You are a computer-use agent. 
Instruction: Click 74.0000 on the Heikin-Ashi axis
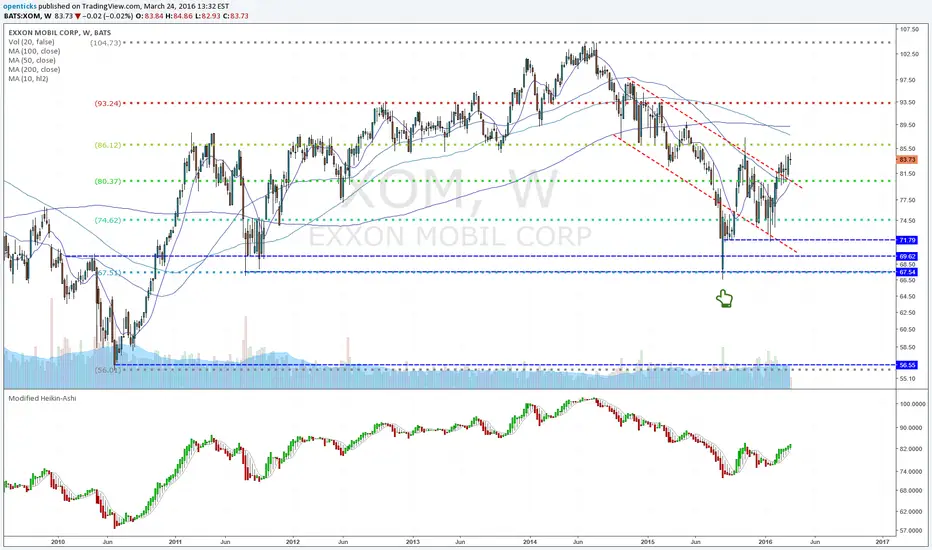(x=912, y=472)
